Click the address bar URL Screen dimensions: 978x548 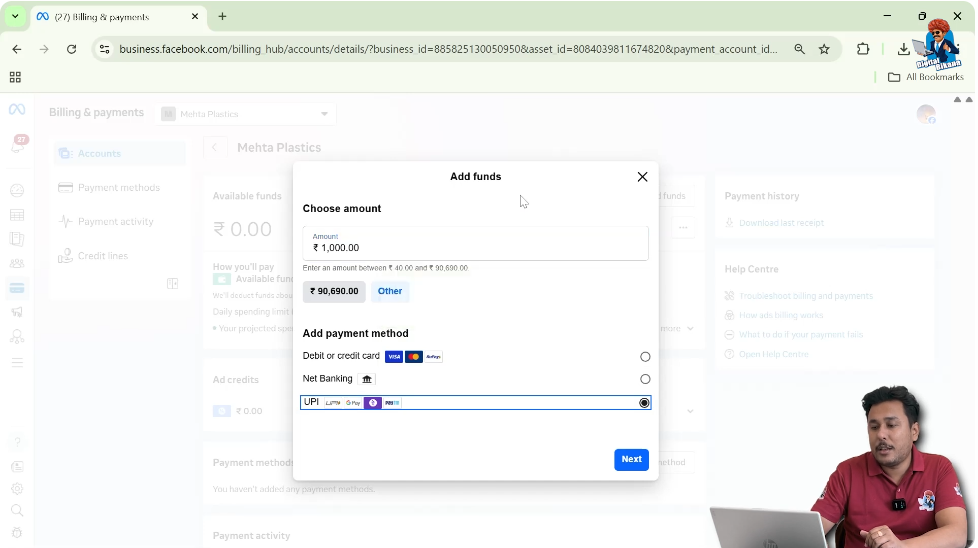tap(448, 49)
